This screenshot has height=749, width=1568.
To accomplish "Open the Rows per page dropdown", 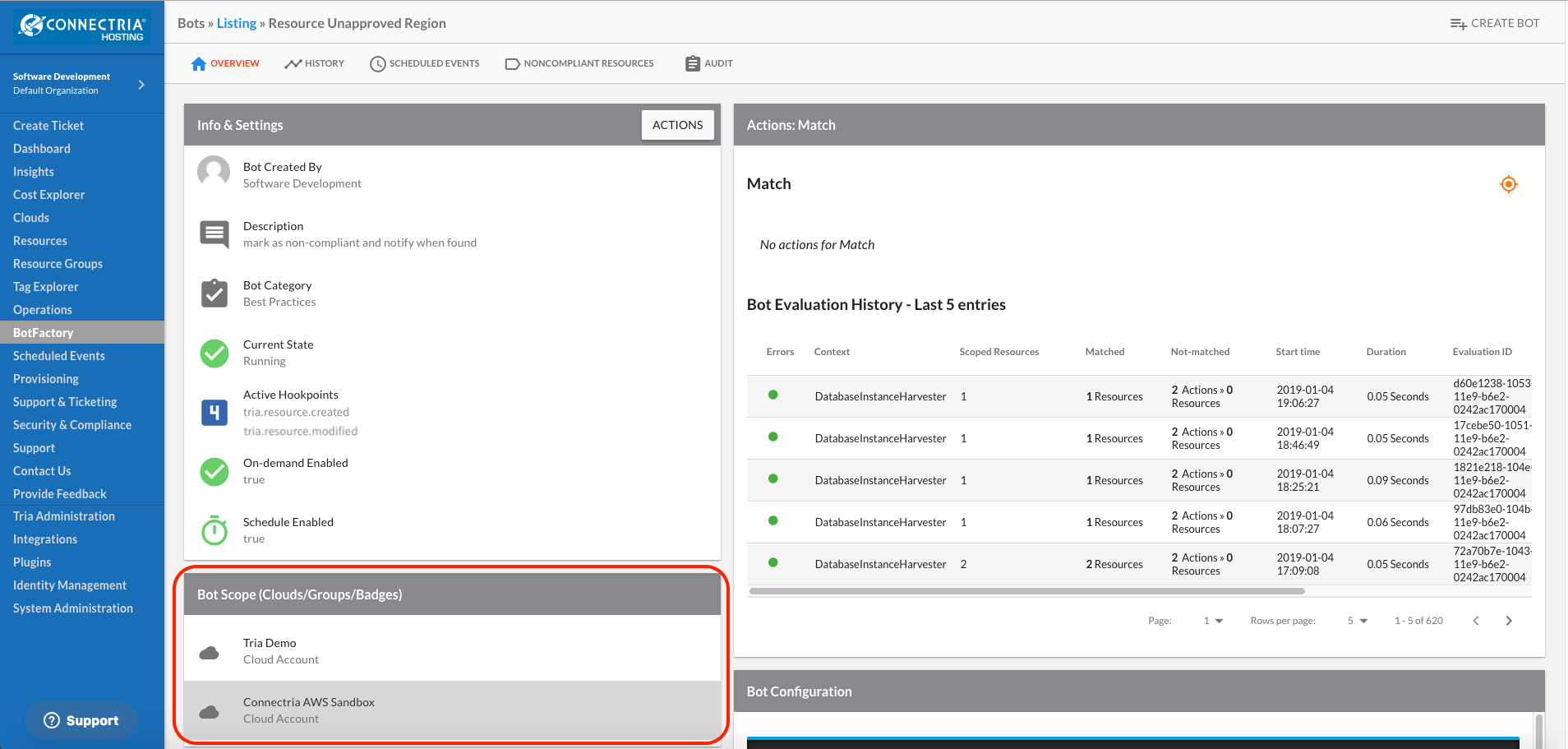I will (x=1358, y=621).
